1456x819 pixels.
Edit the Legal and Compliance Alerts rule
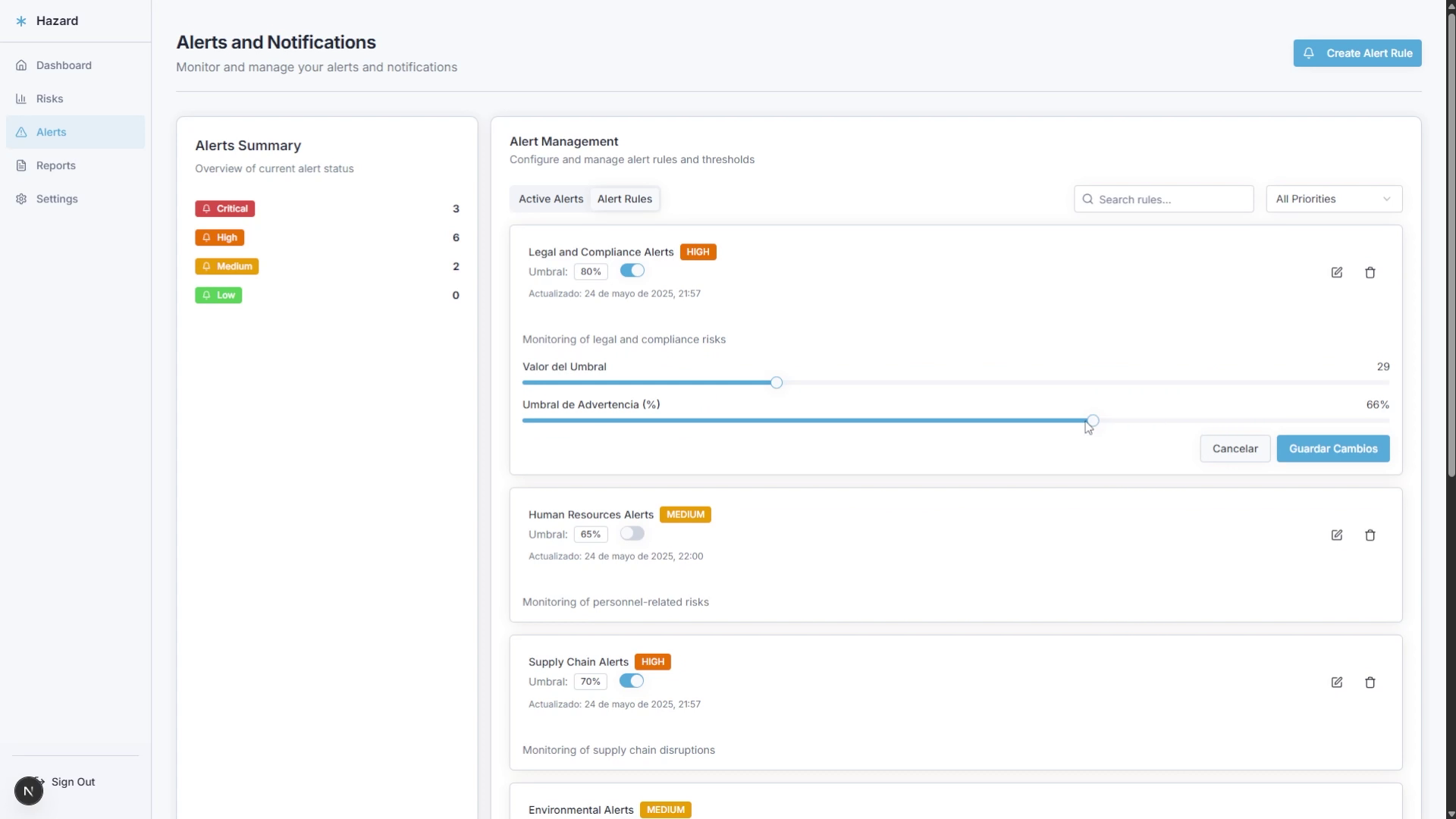(x=1337, y=272)
